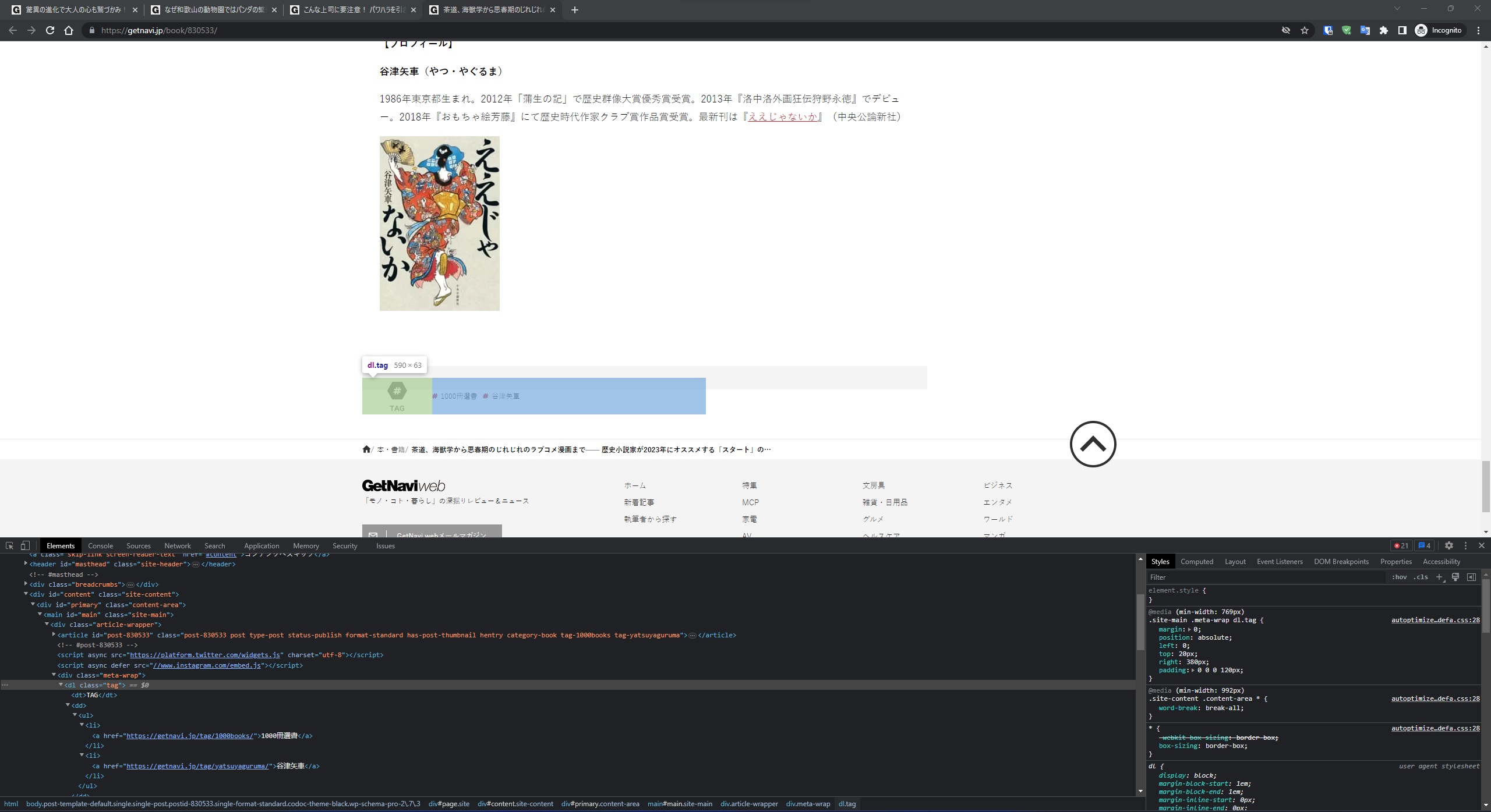The width and height of the screenshot is (1491, 812).
Task: Toggle the device emulation toolbar
Action: (x=24, y=545)
